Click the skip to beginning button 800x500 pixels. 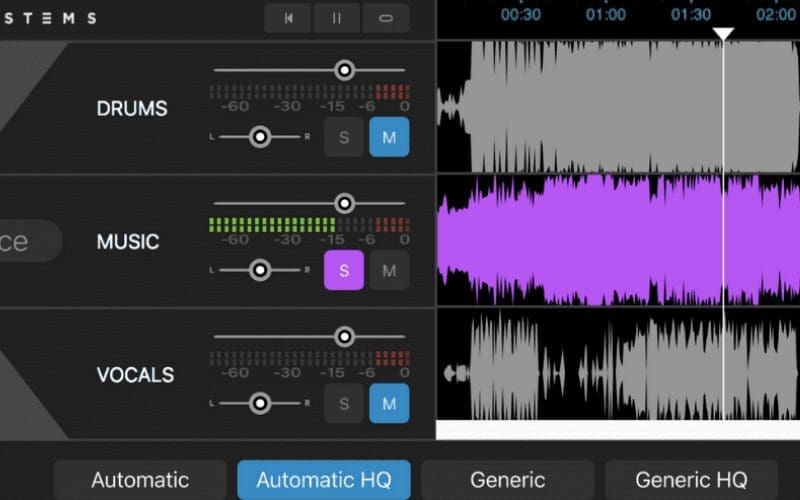288,18
